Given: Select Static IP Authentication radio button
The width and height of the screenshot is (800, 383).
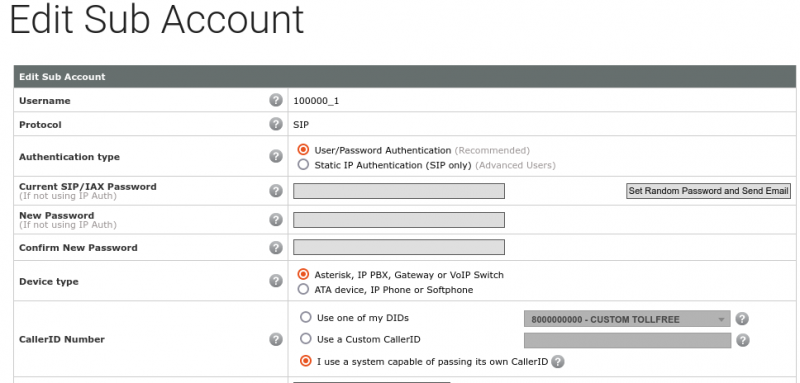Looking at the screenshot, I should point(304,165).
